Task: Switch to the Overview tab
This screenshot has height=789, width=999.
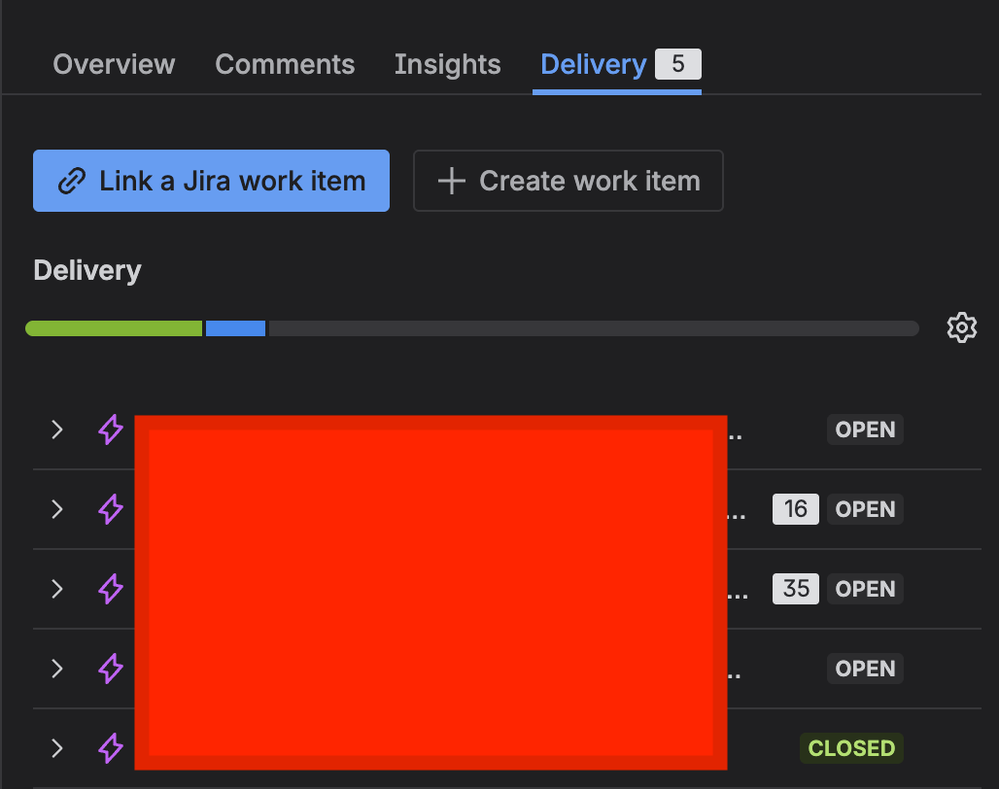Action: tap(113, 64)
